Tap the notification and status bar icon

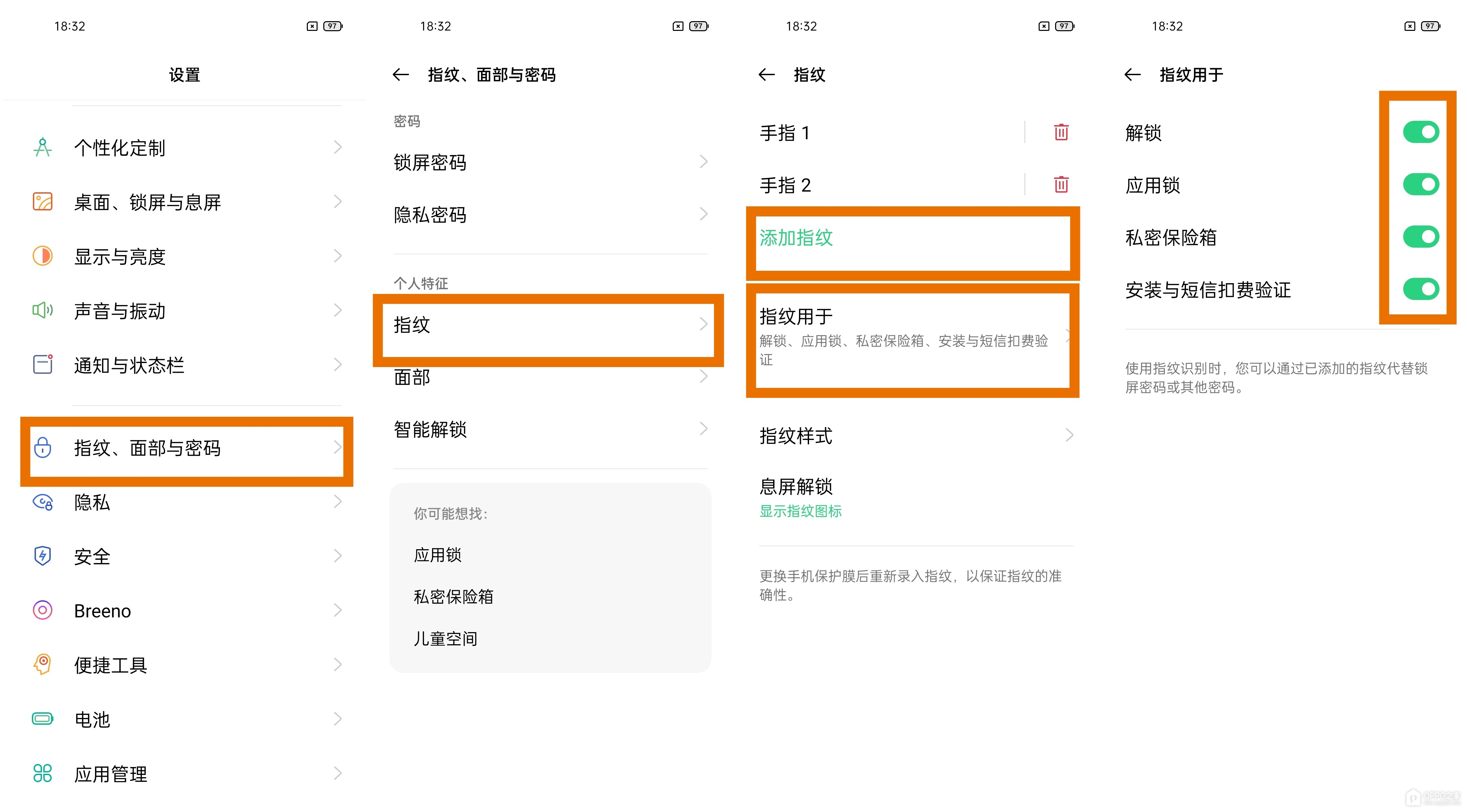coord(42,364)
